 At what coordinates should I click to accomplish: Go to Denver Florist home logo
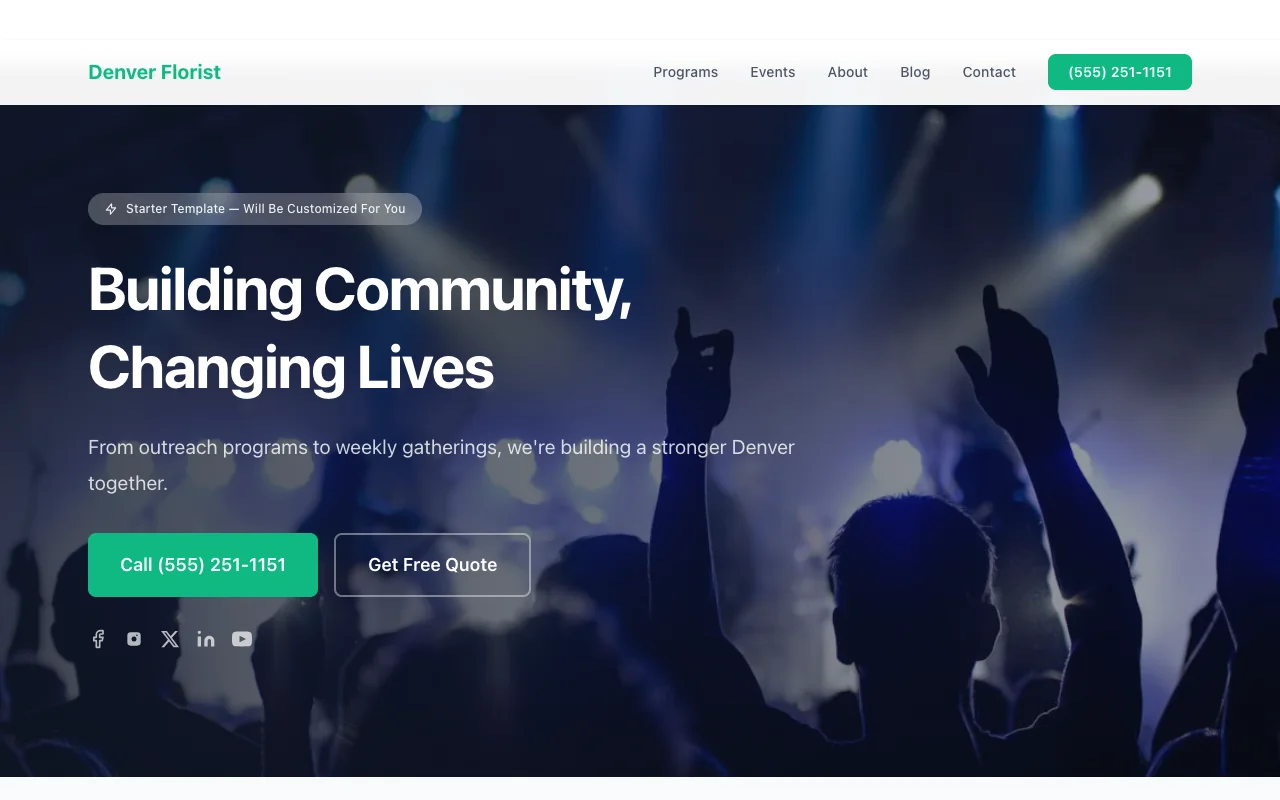(x=154, y=72)
